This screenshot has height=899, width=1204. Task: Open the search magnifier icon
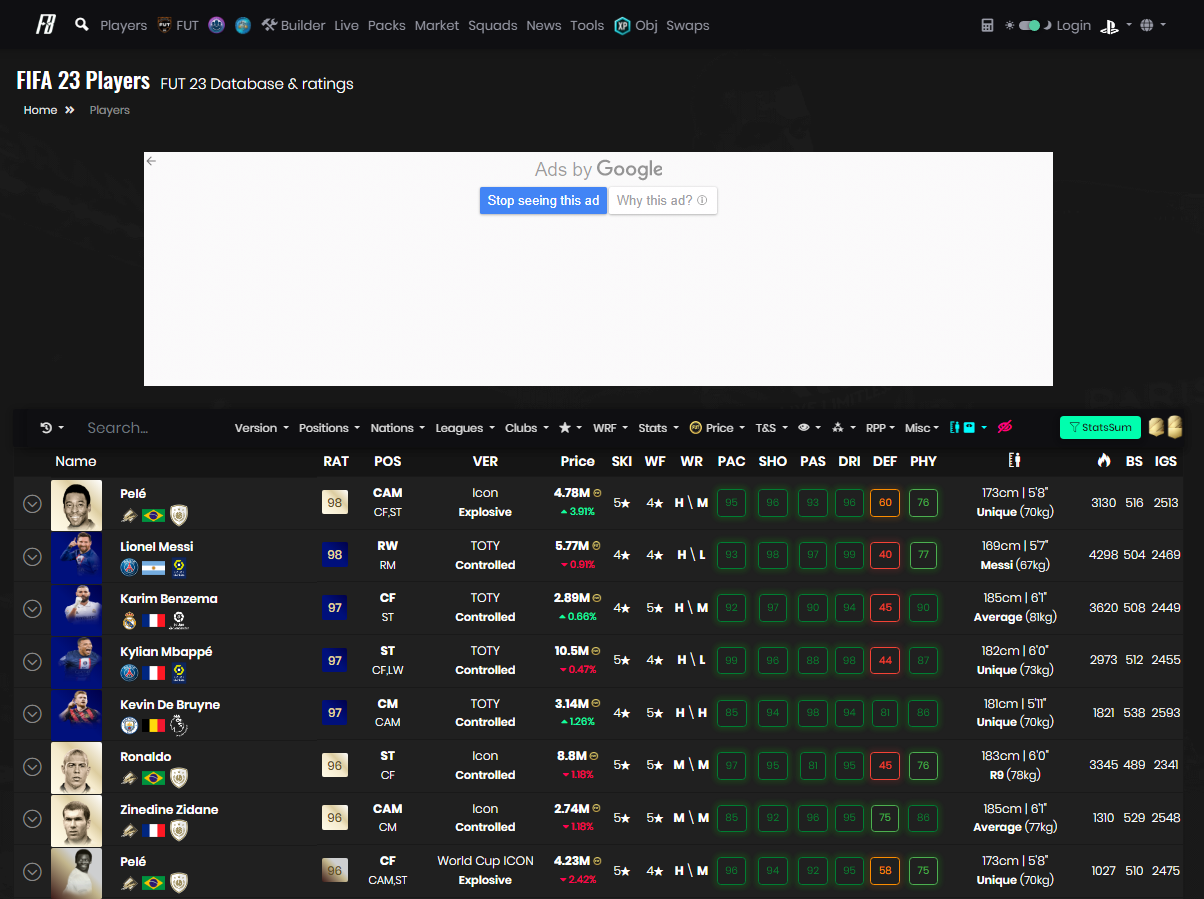[82, 24]
